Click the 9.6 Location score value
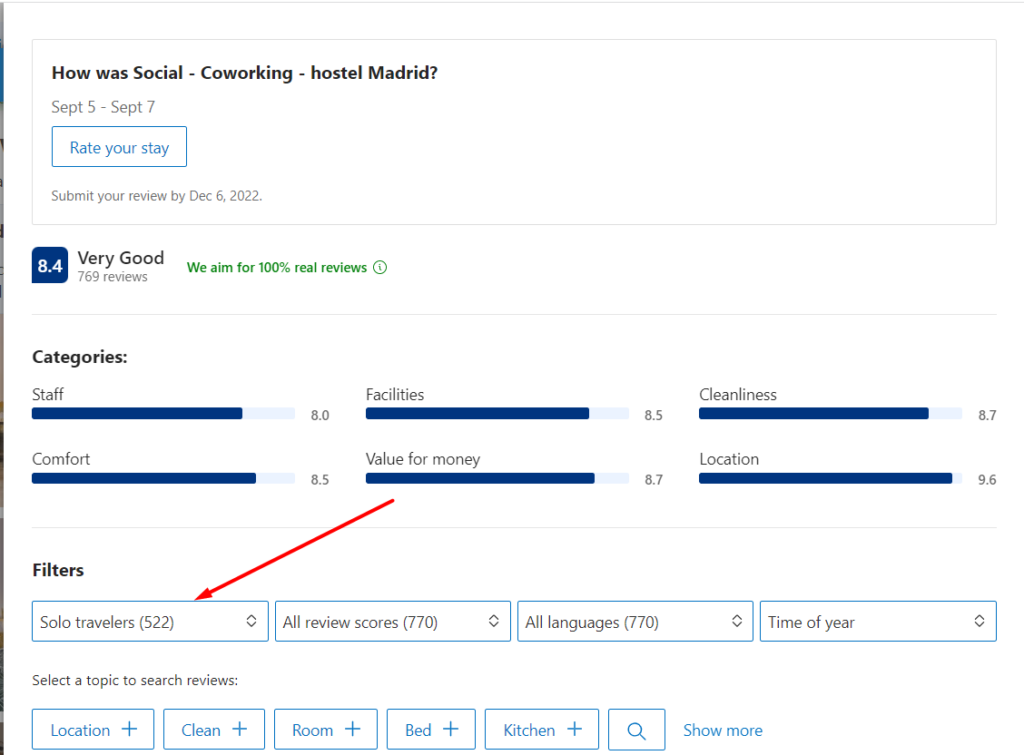This screenshot has height=755, width=1024. (987, 479)
